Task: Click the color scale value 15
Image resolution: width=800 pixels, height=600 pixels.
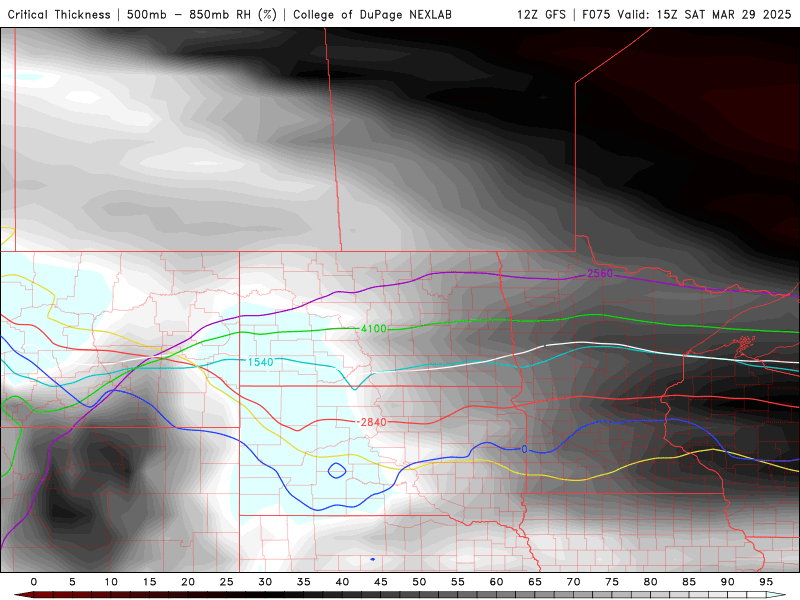Action: 149,582
